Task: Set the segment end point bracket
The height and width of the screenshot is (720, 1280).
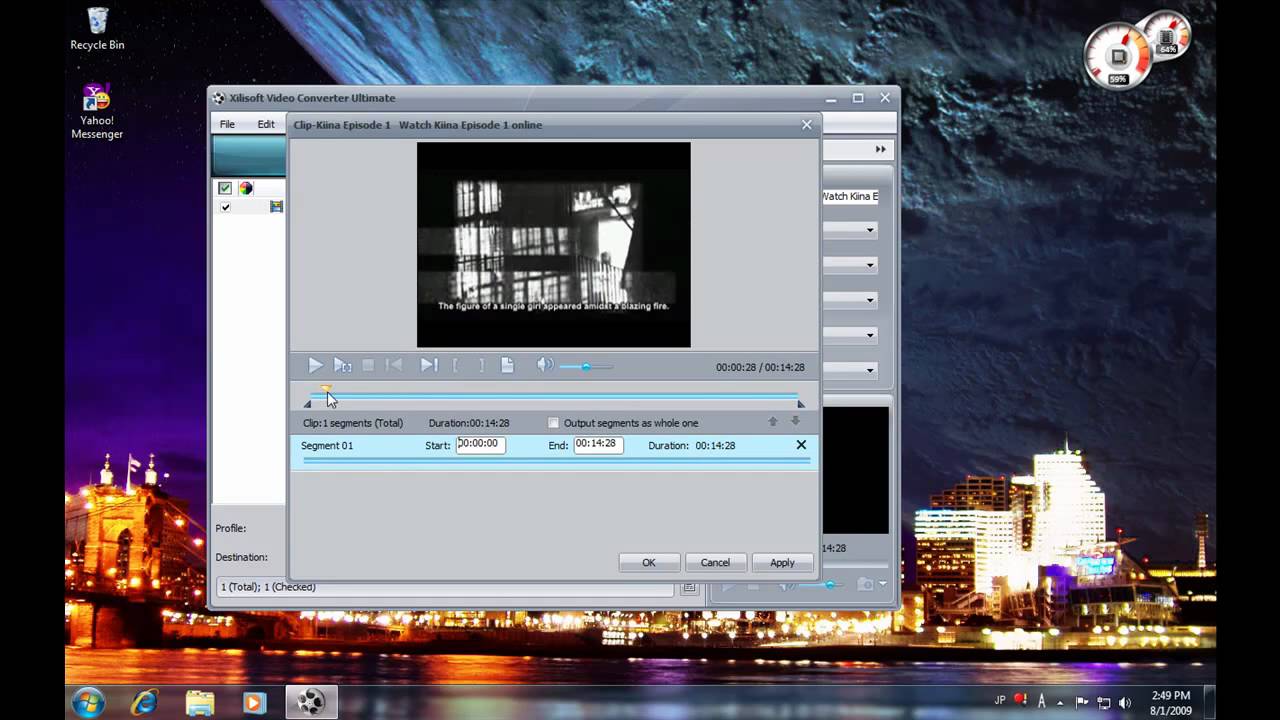Action: pos(481,366)
